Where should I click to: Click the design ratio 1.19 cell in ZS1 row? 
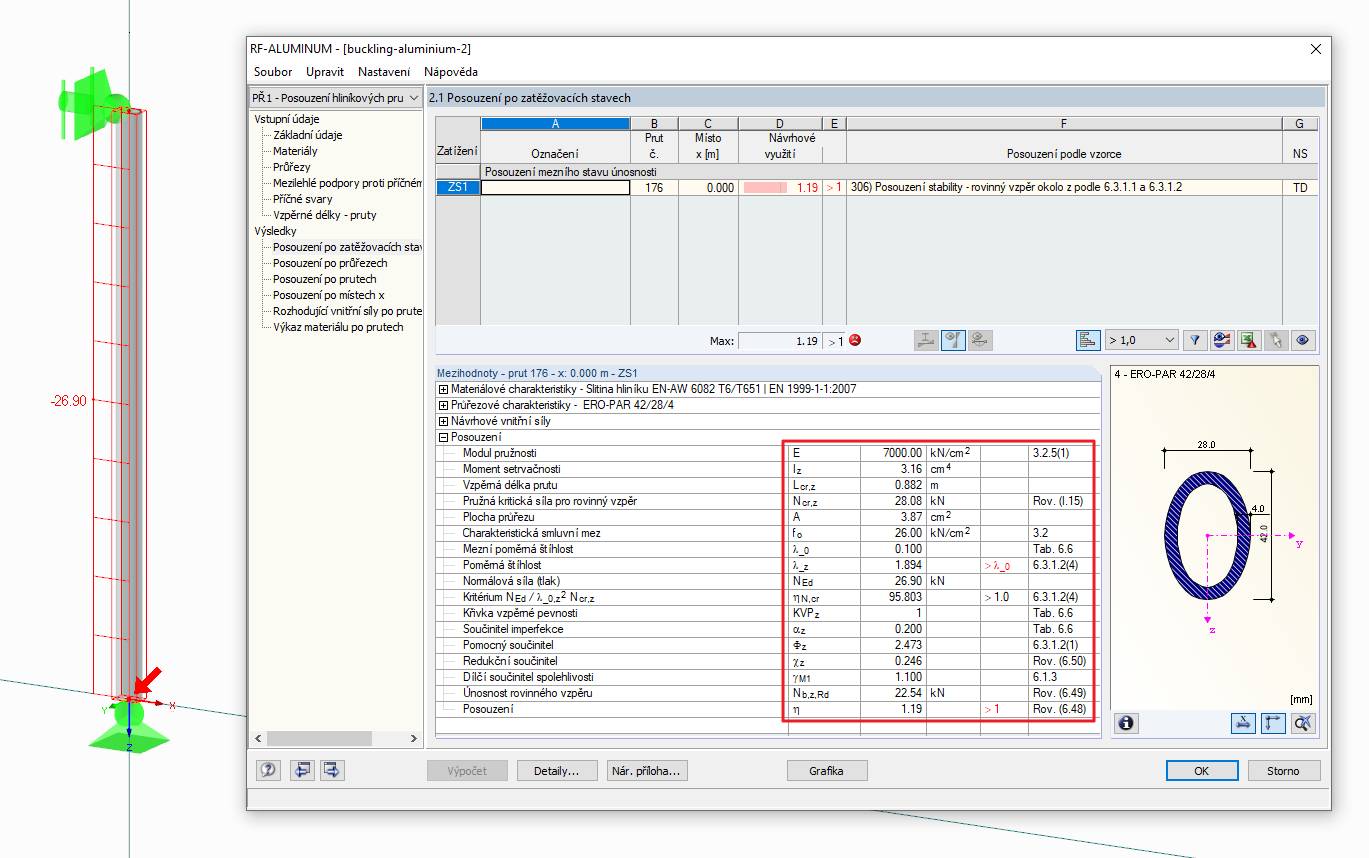pyautogui.click(x=780, y=187)
